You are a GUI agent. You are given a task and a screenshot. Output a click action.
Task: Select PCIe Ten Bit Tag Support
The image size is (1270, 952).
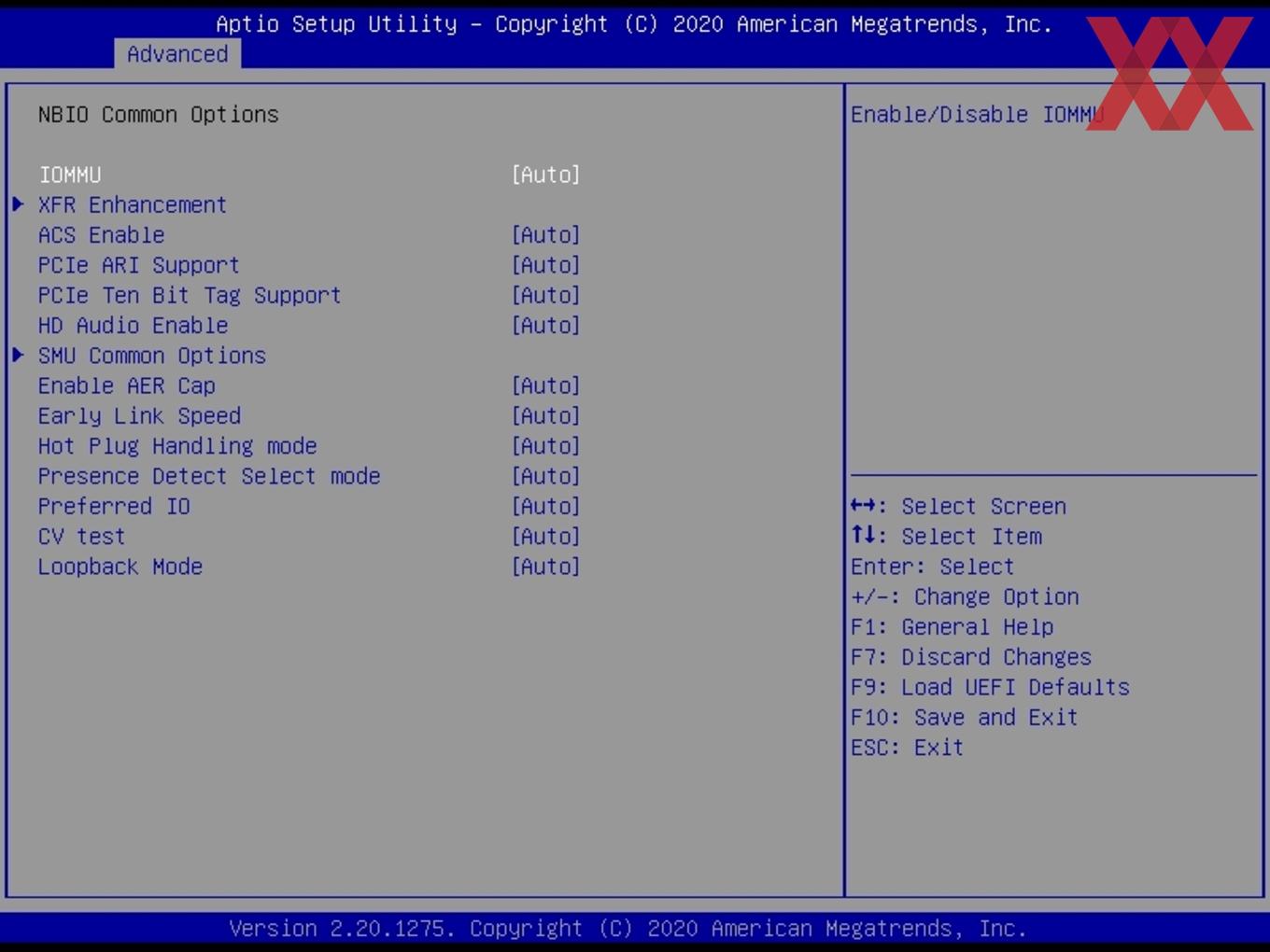(x=190, y=295)
